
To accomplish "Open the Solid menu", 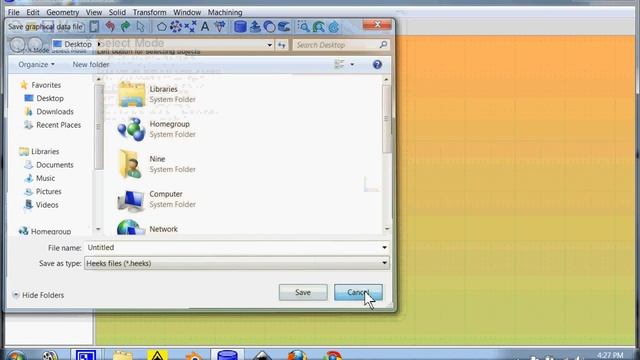I will point(117,12).
